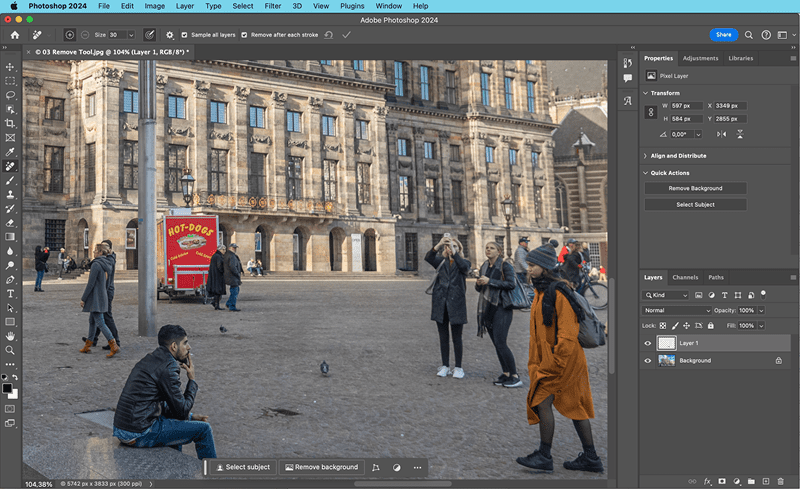
Task: Click Remove Background in Quick Actions
Action: coord(695,188)
